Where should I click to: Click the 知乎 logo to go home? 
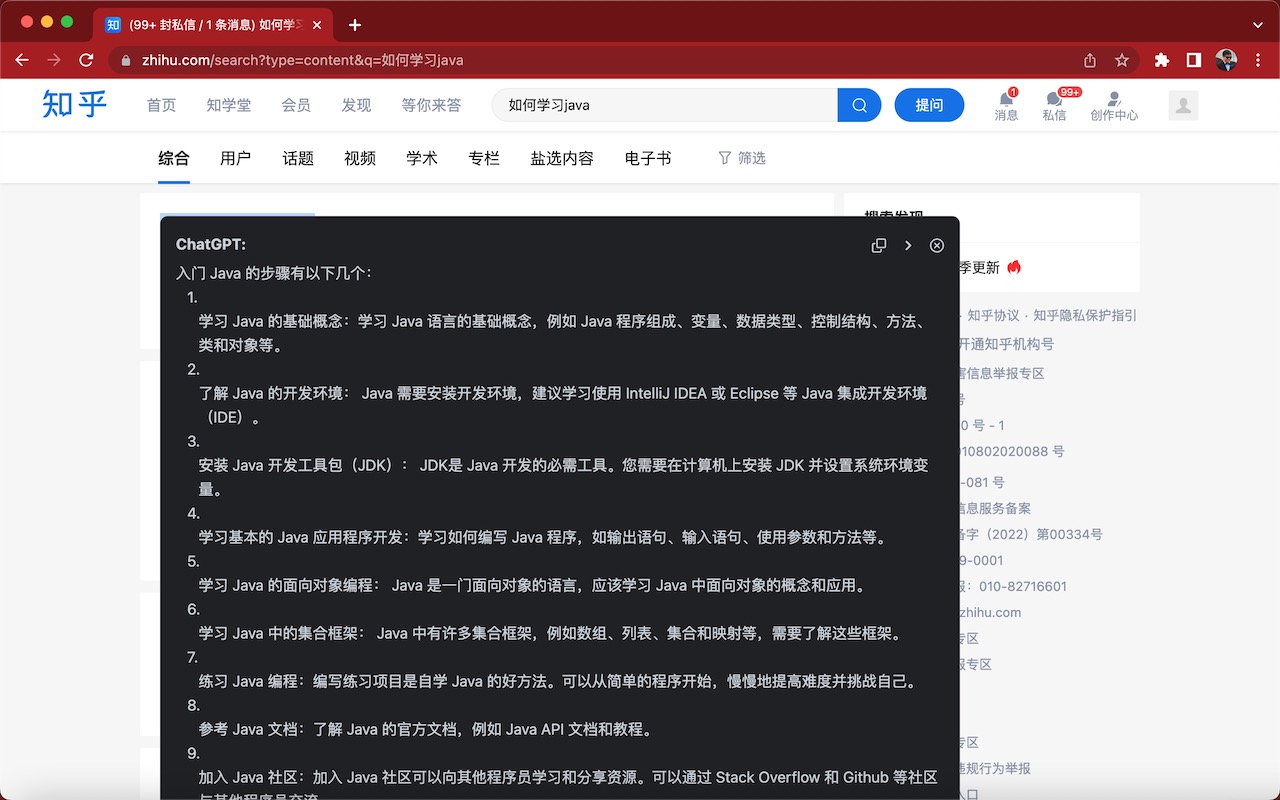click(x=74, y=104)
